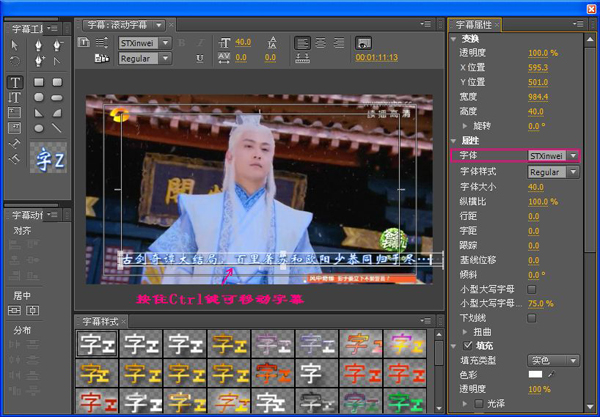Screen dimensions: 600x417
Task: Select the arrow Selection tool
Action: pyautogui.click(x=15, y=45)
